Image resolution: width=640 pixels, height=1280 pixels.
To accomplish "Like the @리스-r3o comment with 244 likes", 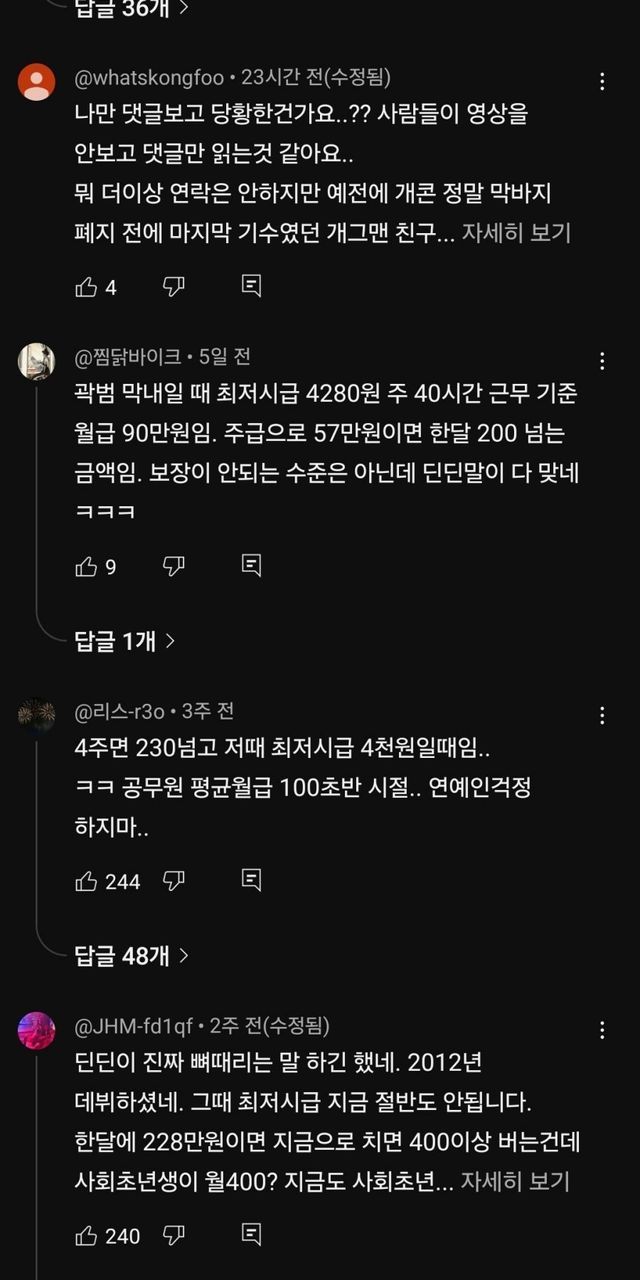I will pyautogui.click(x=87, y=881).
